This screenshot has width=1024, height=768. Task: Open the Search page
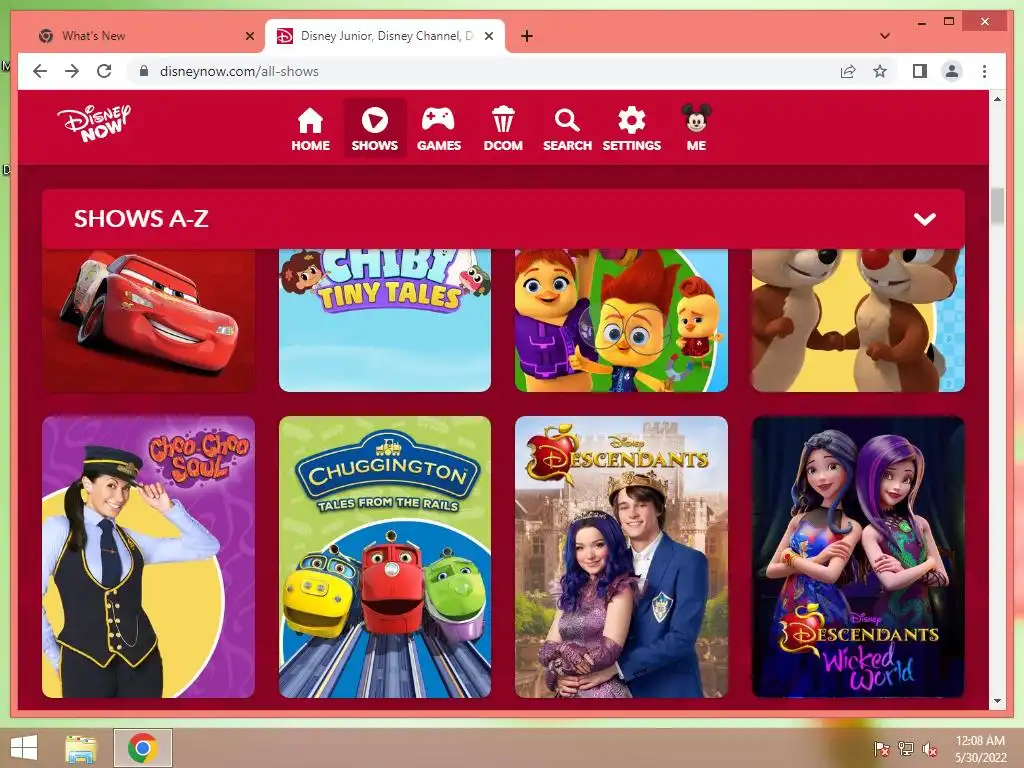tap(567, 129)
